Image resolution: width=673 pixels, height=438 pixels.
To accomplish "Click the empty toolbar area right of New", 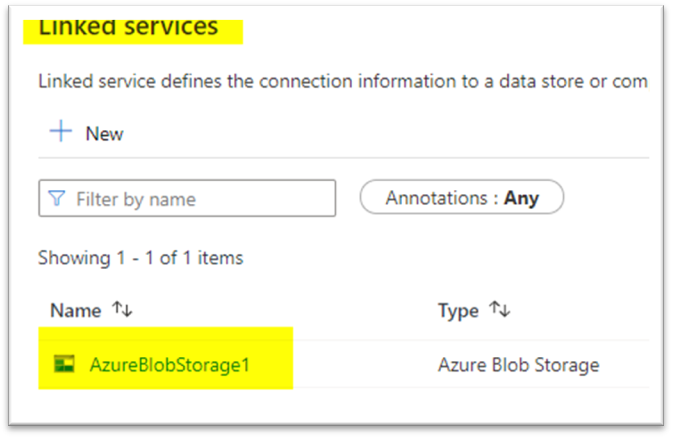I will 400,133.
